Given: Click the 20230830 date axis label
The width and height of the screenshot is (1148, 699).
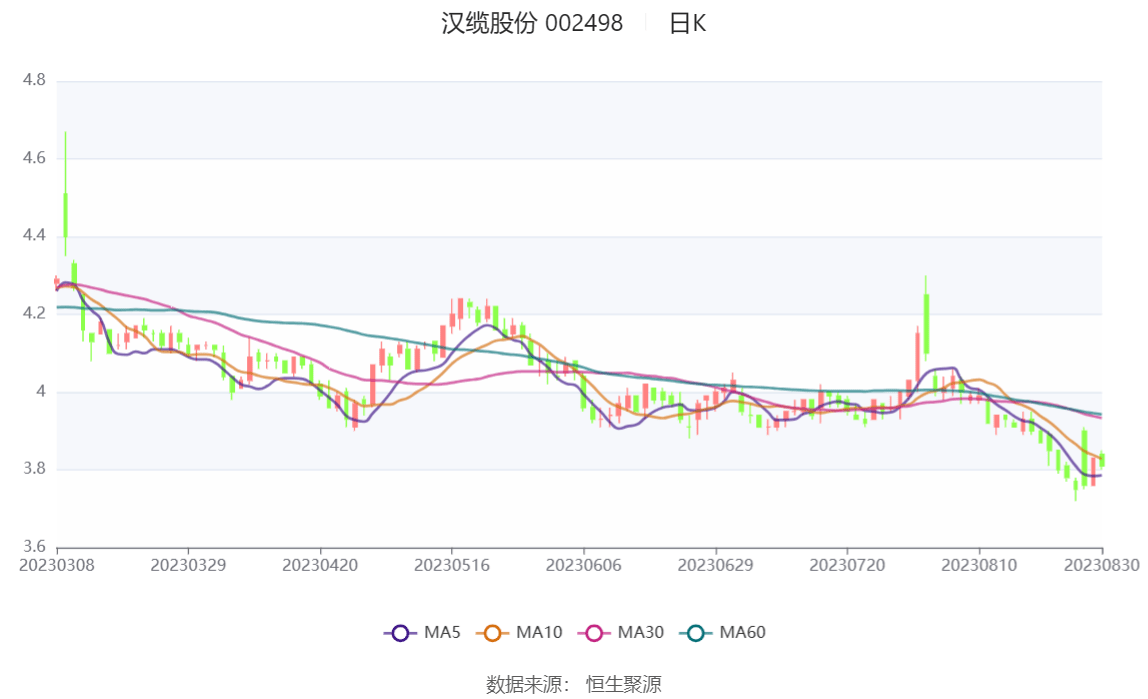Looking at the screenshot, I should tap(1101, 565).
